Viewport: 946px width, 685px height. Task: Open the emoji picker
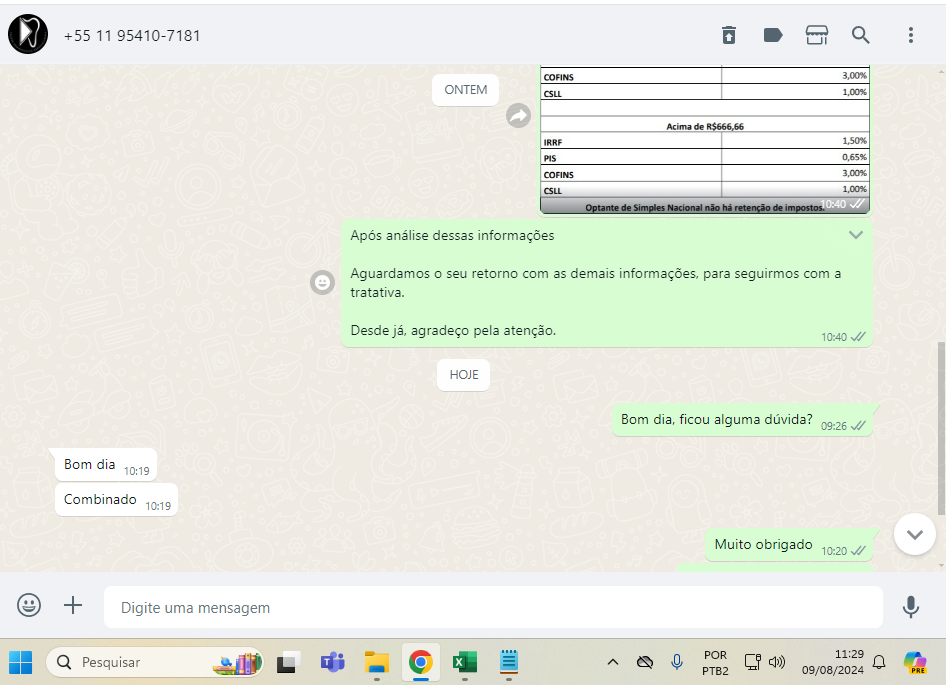click(x=30, y=605)
